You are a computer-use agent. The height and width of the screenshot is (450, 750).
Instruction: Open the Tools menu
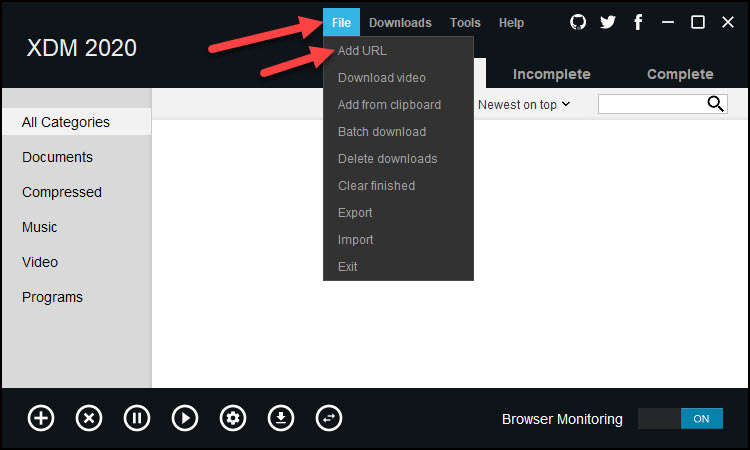coord(465,23)
